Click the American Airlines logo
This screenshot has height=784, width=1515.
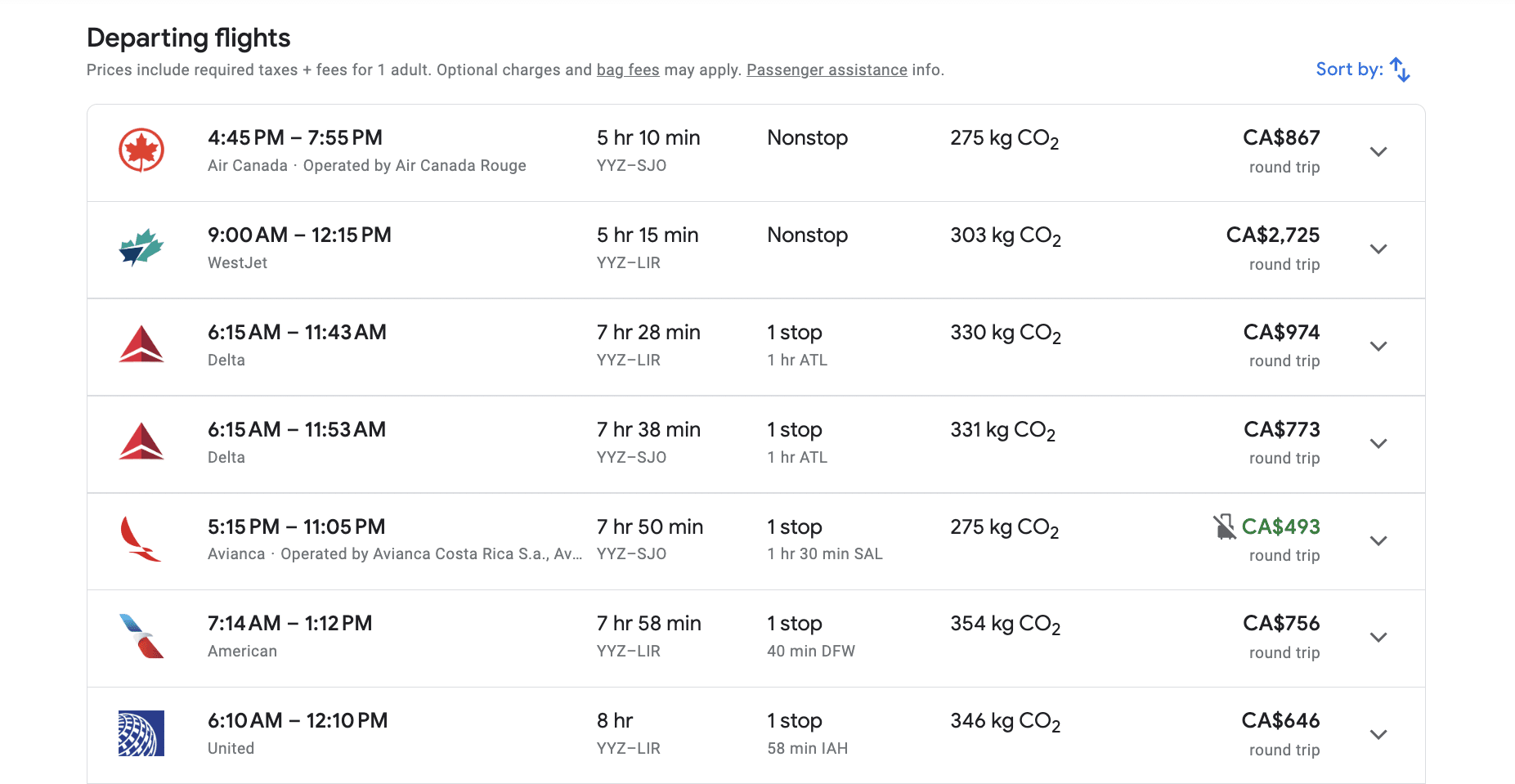tap(141, 636)
